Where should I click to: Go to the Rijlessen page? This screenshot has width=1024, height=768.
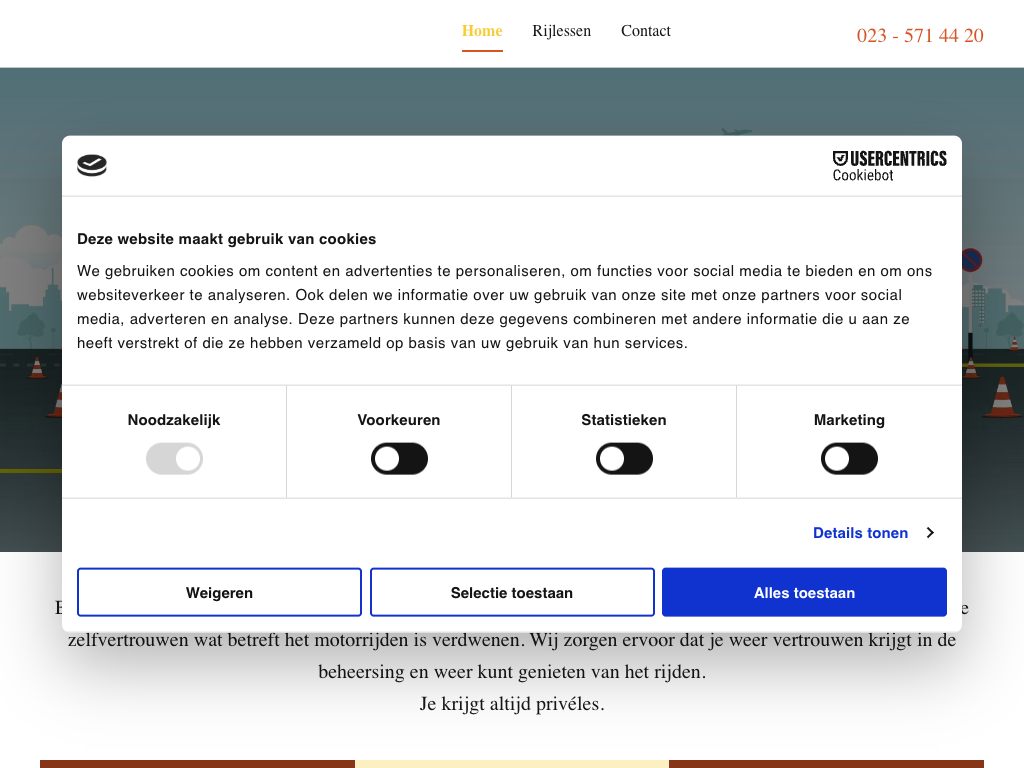pos(561,31)
